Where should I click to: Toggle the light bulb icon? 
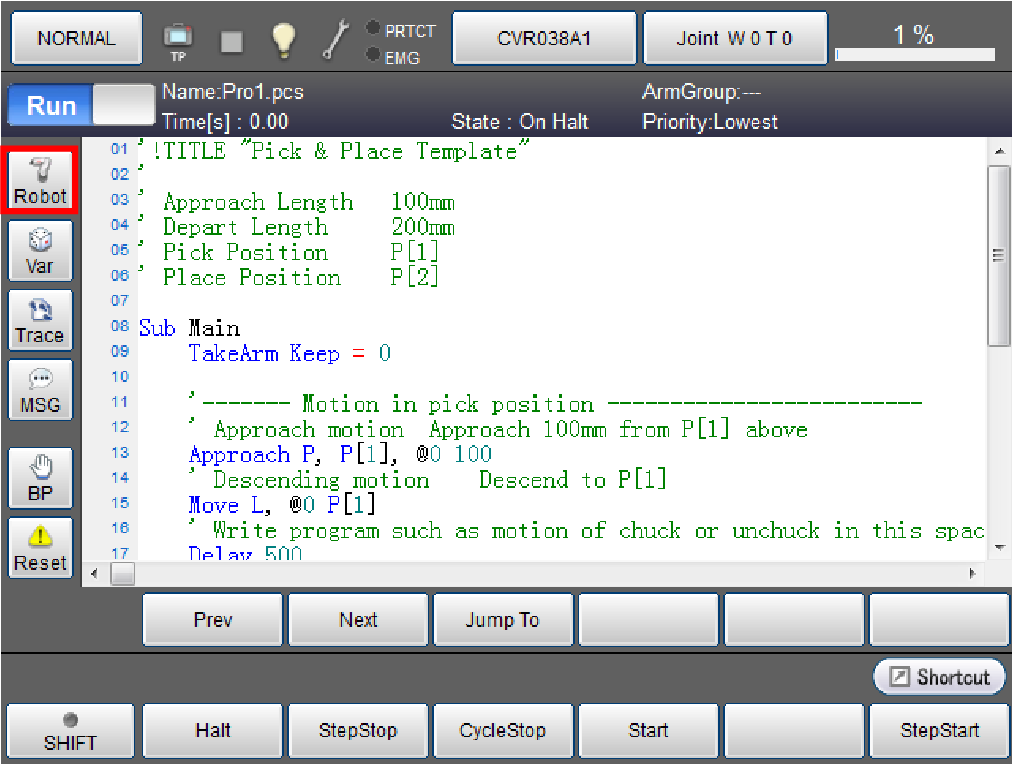point(283,39)
